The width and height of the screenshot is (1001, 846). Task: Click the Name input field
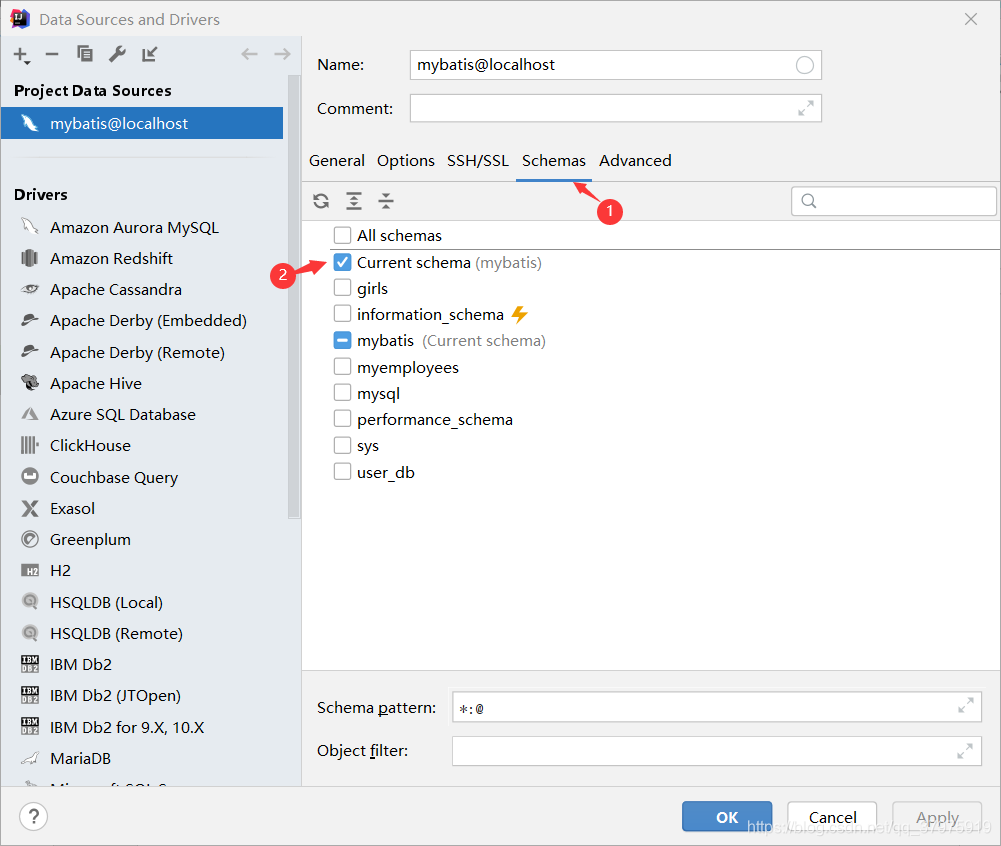615,65
